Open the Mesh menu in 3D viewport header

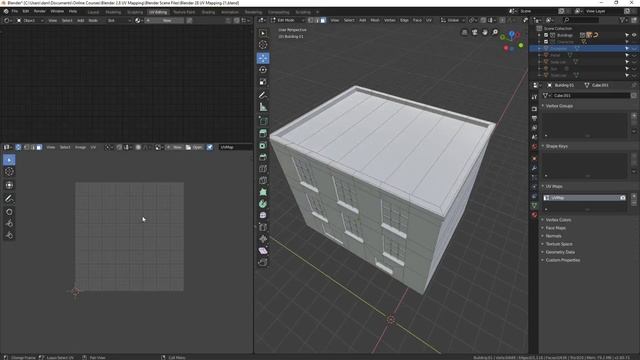point(375,20)
